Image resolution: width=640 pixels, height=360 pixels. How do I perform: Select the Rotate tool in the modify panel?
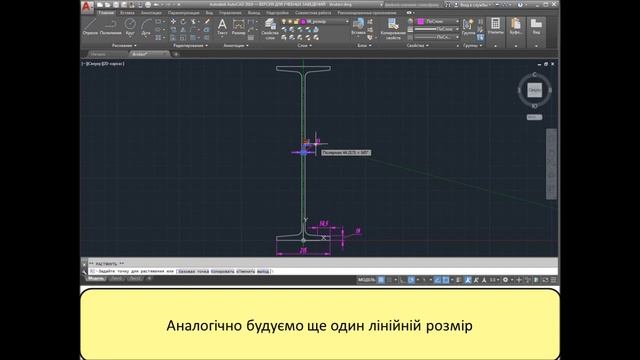tap(183, 21)
